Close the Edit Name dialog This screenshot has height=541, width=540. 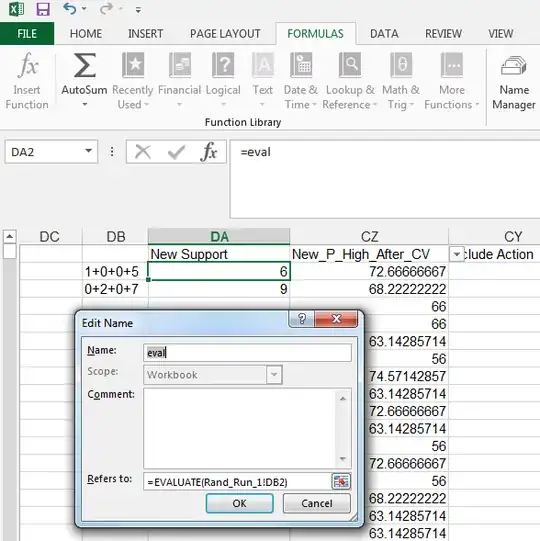pyautogui.click(x=336, y=318)
